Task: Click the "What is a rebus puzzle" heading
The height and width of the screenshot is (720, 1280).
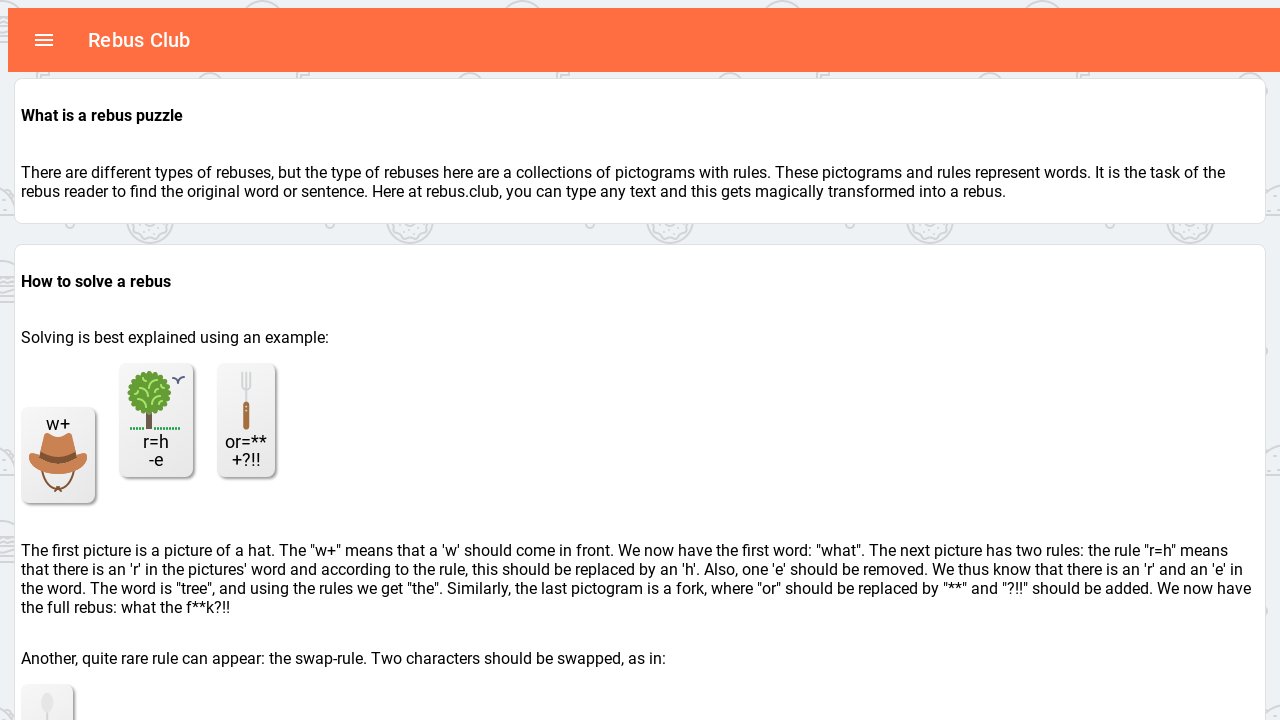Action: click(102, 115)
